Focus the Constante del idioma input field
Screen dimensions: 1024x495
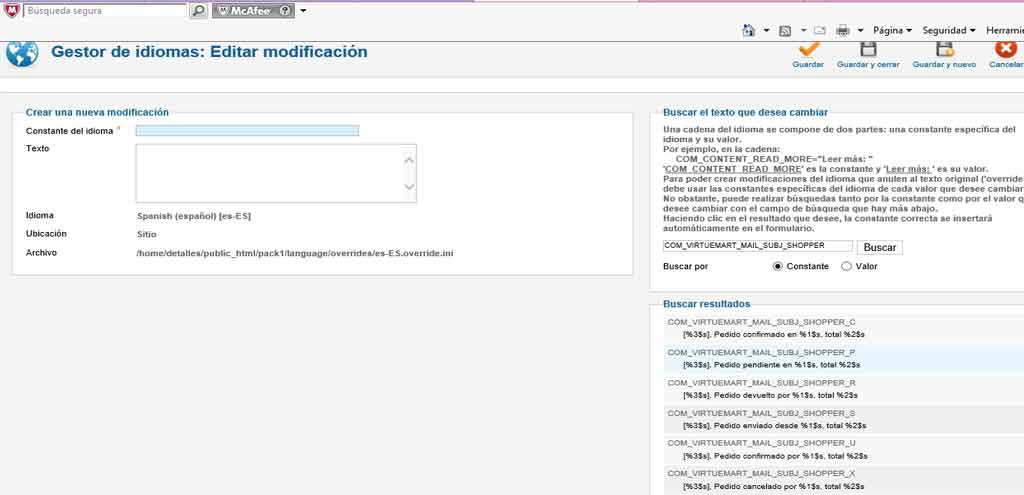point(248,131)
